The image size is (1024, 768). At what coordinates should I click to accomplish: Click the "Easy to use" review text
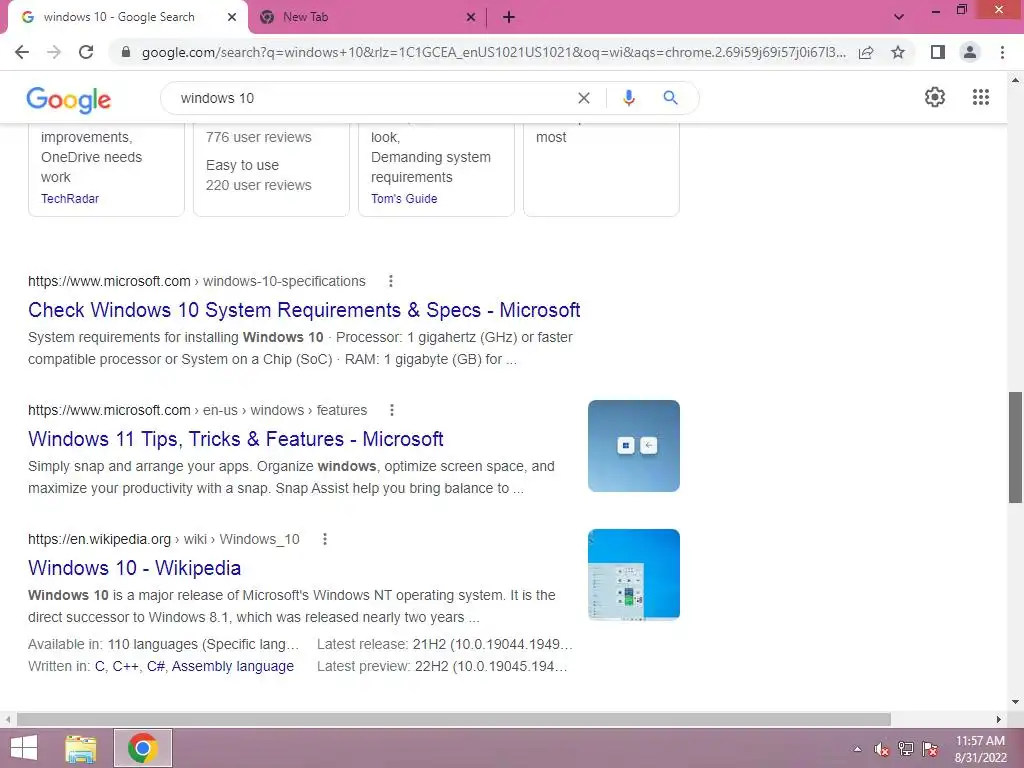pos(242,165)
